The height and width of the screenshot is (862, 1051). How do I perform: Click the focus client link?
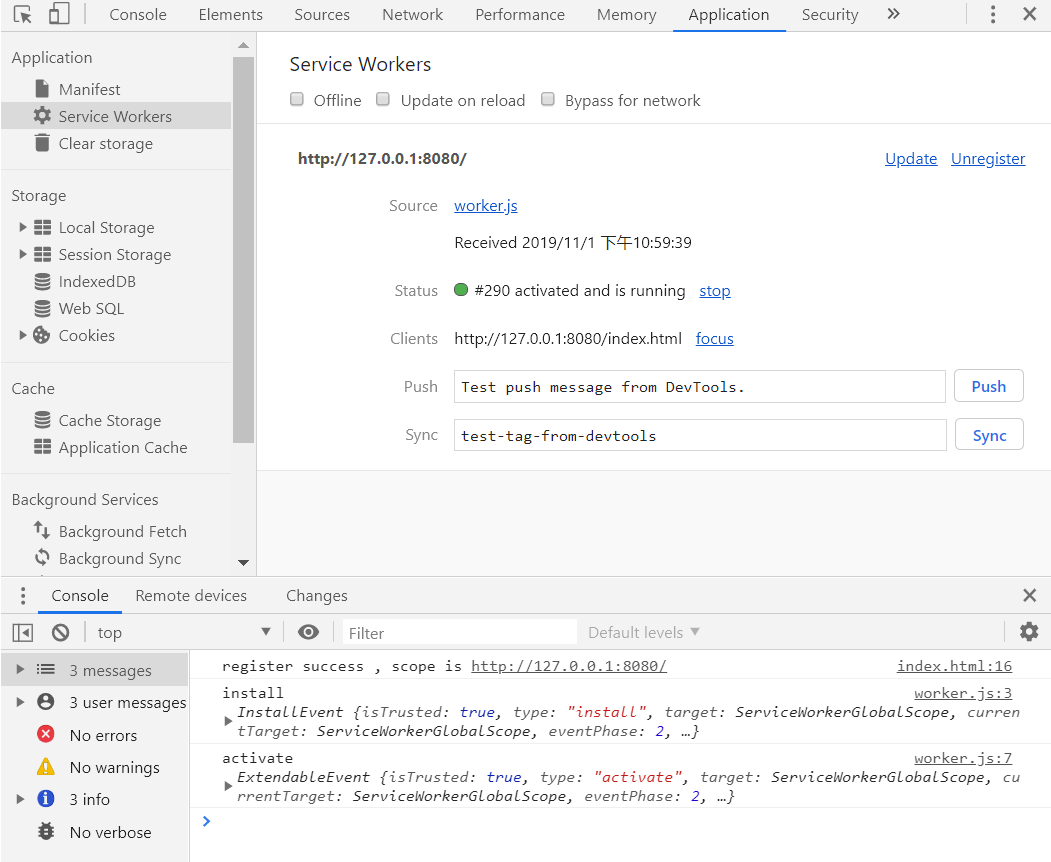pos(715,338)
